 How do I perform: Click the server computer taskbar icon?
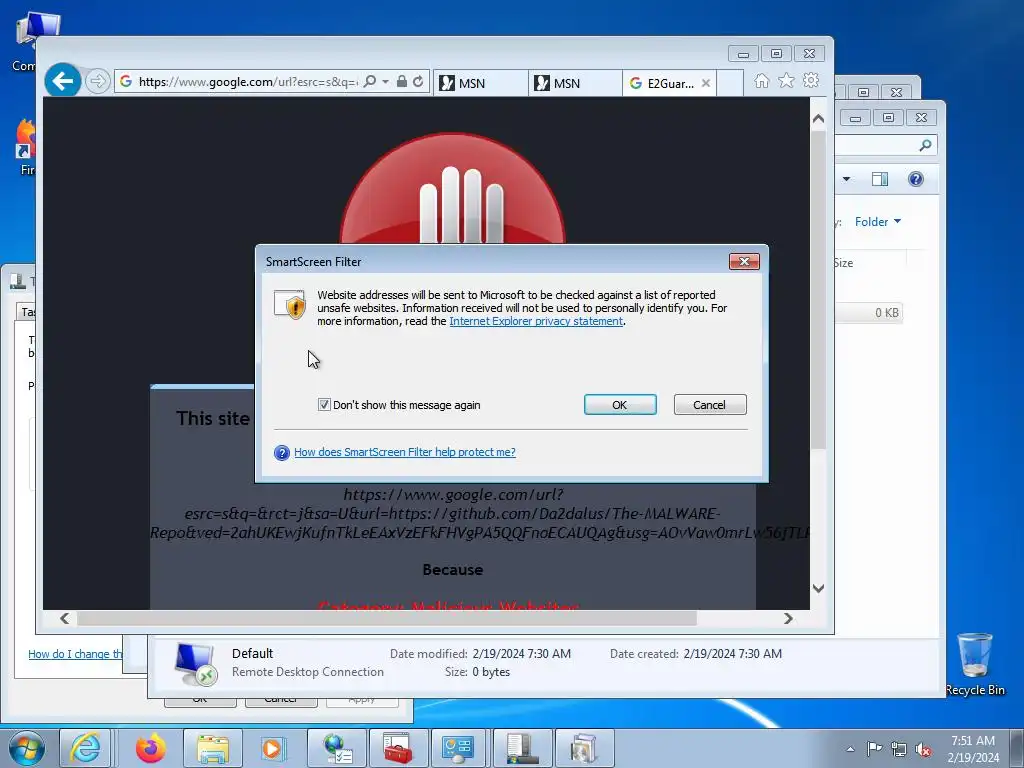pos(522,748)
